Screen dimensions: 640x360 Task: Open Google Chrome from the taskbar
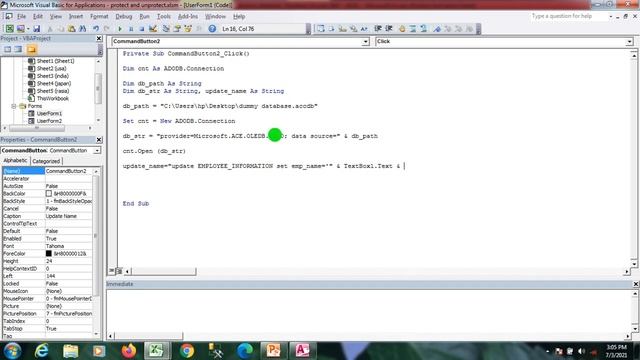[187, 351]
